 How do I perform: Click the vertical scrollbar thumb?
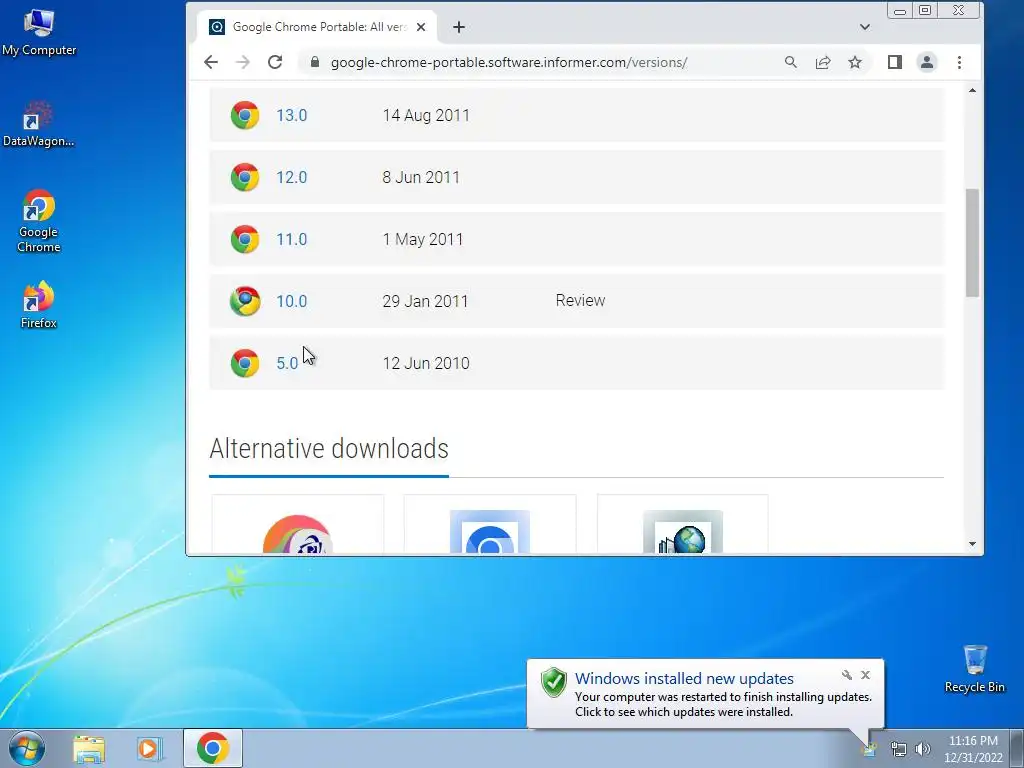click(x=972, y=243)
